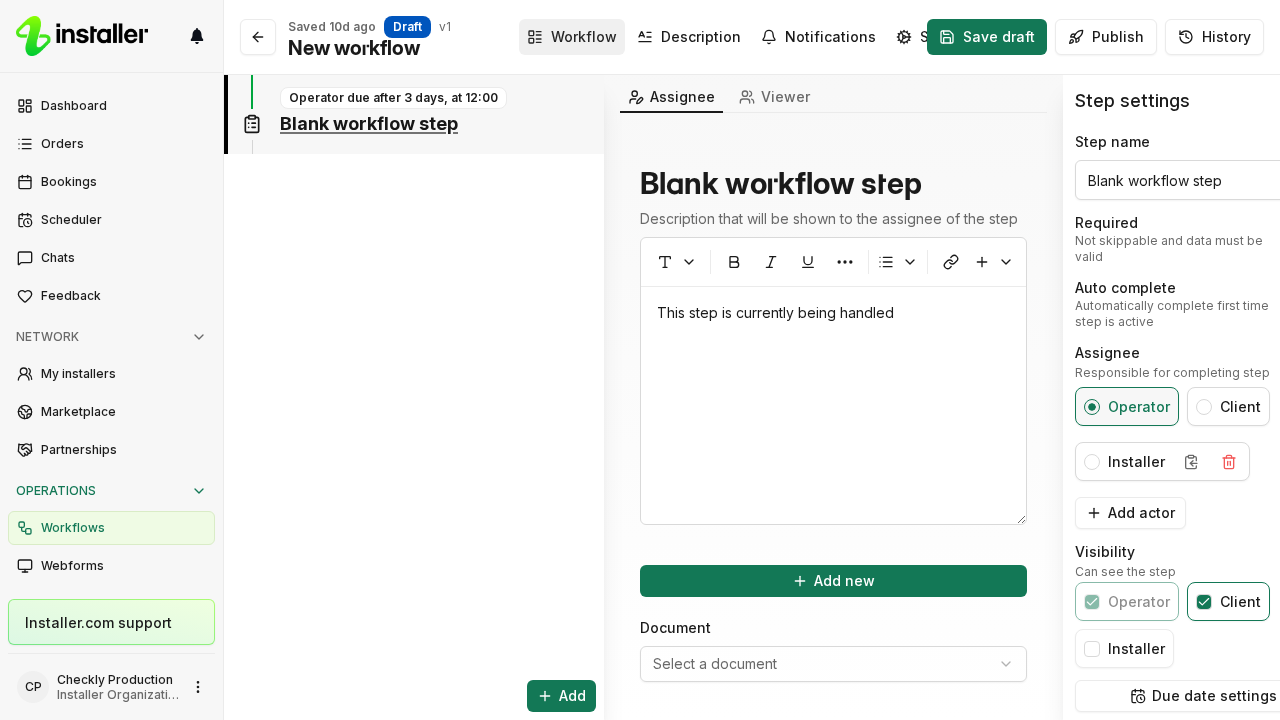Insert a link using the link icon
This screenshot has height=720, width=1280.
[x=951, y=262]
